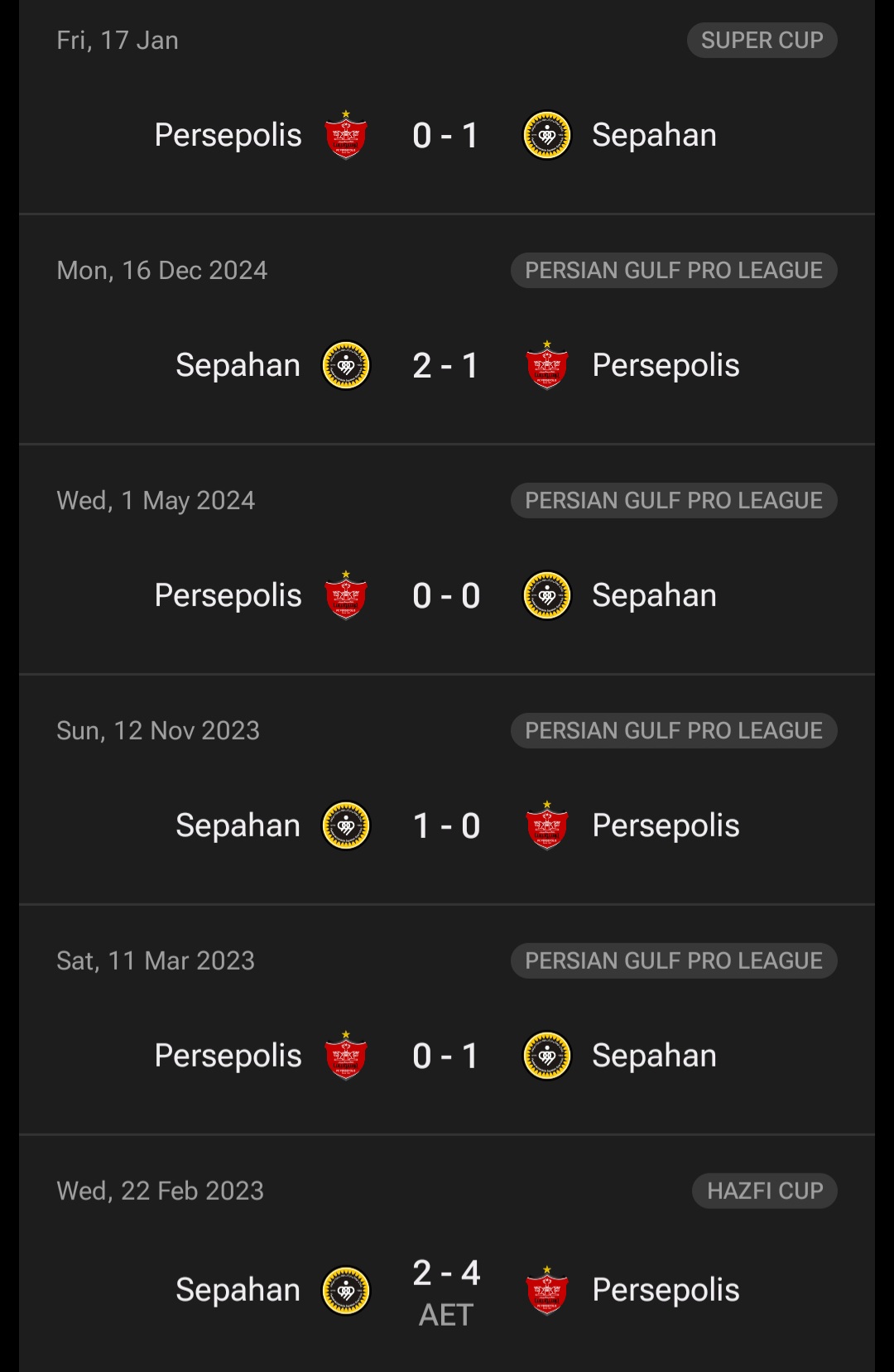Open the 1 - 0 score on 12 Nov 2023
The image size is (894, 1372).
pyautogui.click(x=446, y=826)
